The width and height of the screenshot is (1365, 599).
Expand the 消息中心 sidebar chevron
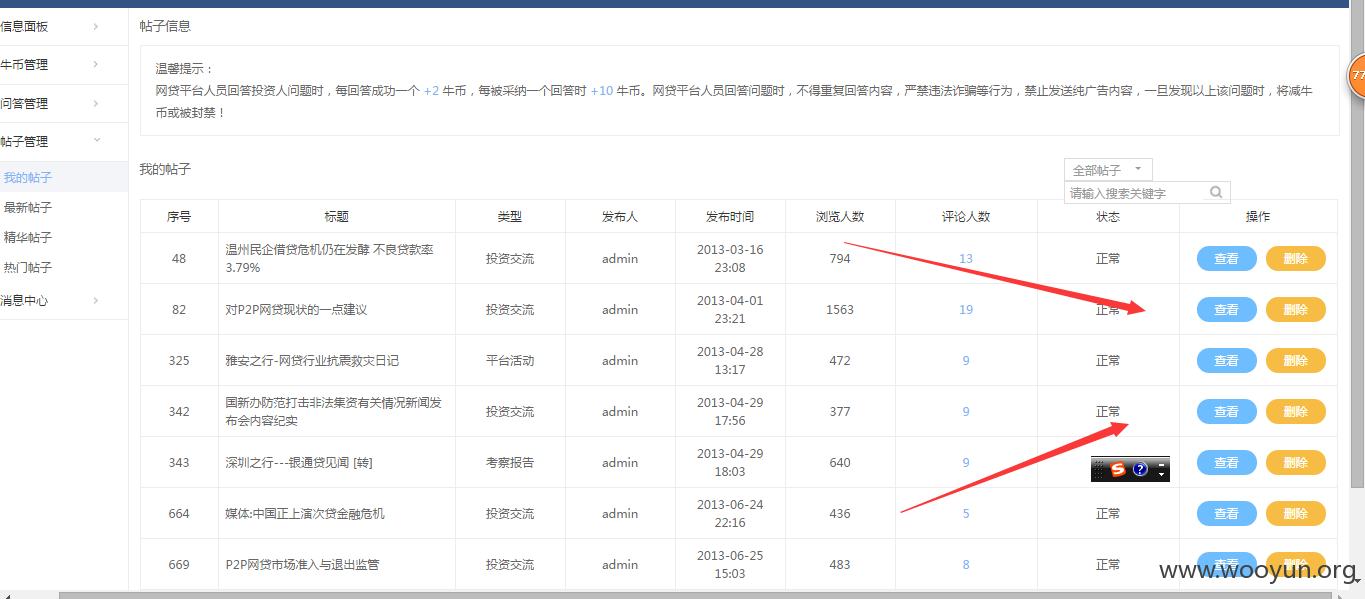tap(95, 301)
